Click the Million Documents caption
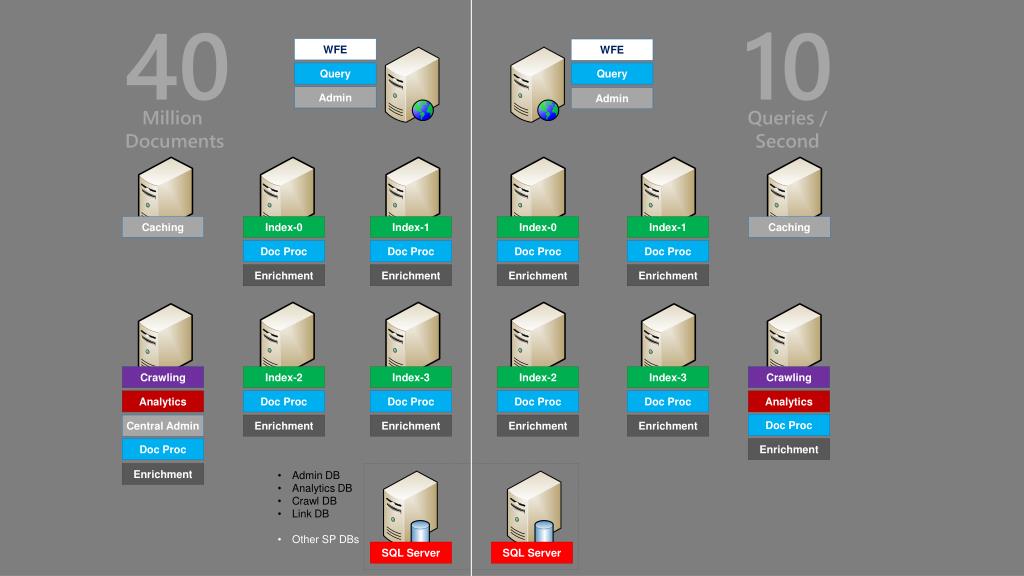The width and height of the screenshot is (1024, 576). click(174, 129)
